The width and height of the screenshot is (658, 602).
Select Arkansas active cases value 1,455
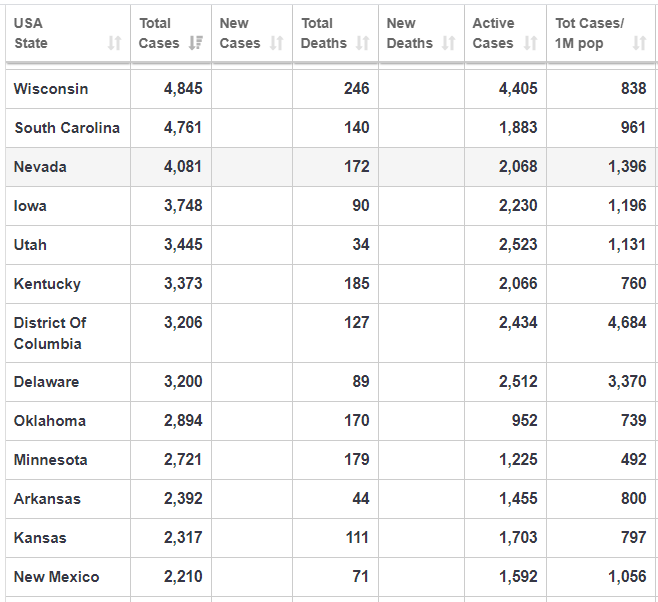[518, 499]
